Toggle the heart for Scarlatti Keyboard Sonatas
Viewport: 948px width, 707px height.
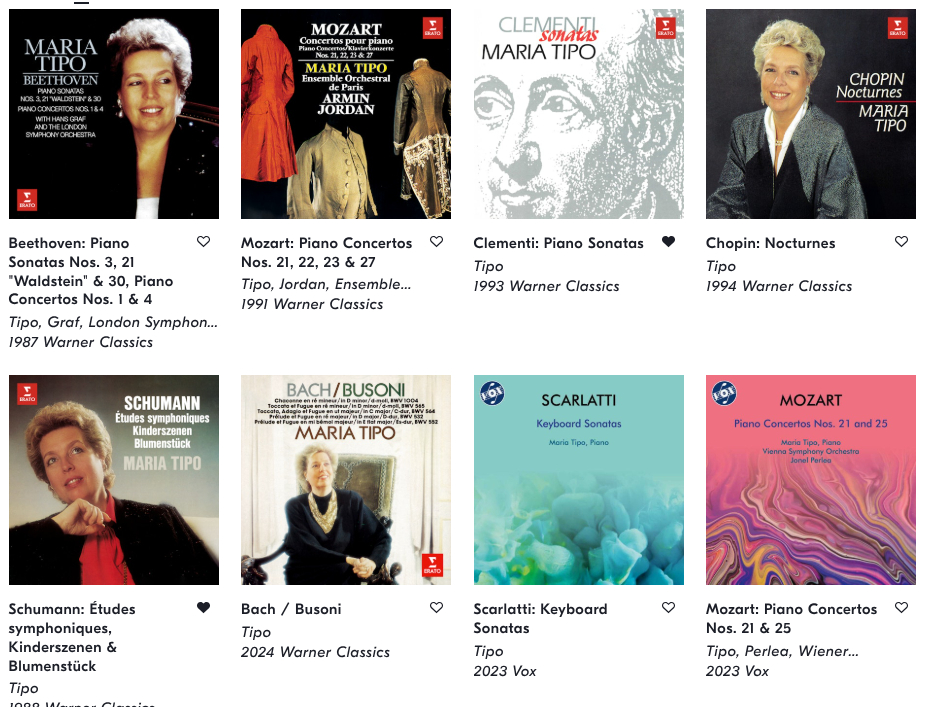pos(668,607)
